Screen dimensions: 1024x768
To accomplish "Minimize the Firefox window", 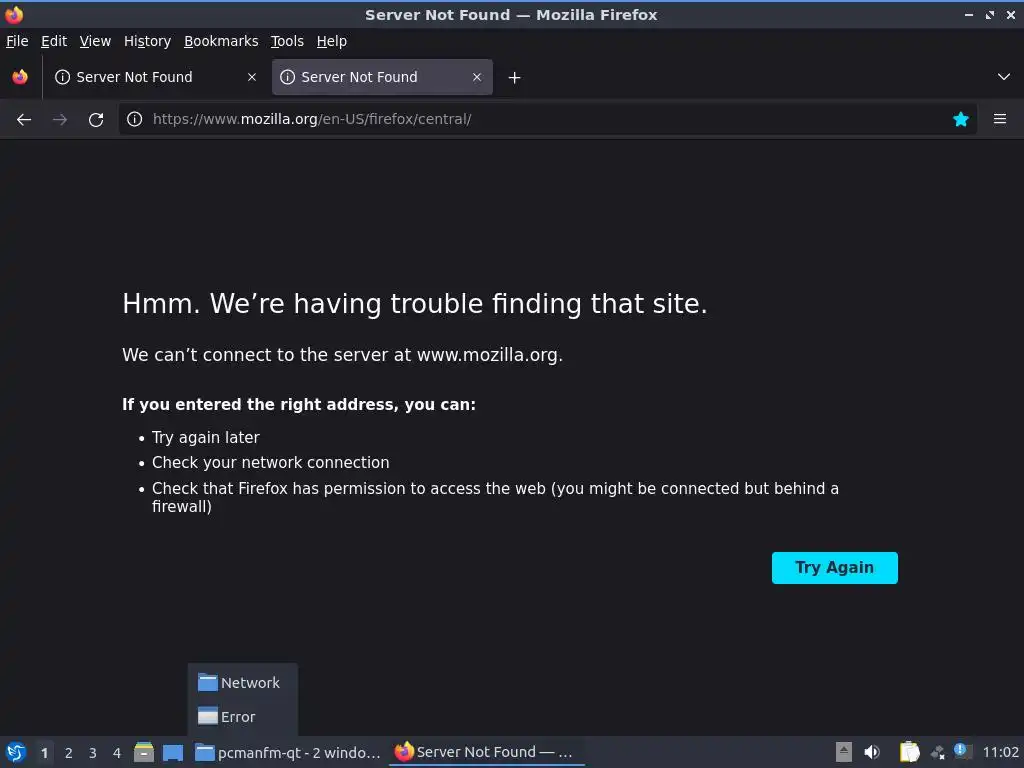I will coord(969,14).
